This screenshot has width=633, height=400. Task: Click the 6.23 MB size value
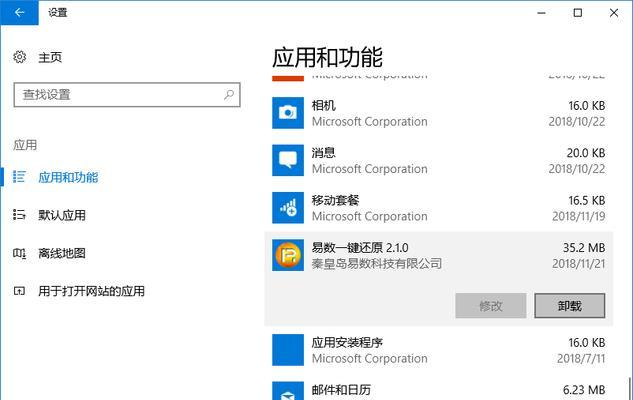click(x=584, y=390)
